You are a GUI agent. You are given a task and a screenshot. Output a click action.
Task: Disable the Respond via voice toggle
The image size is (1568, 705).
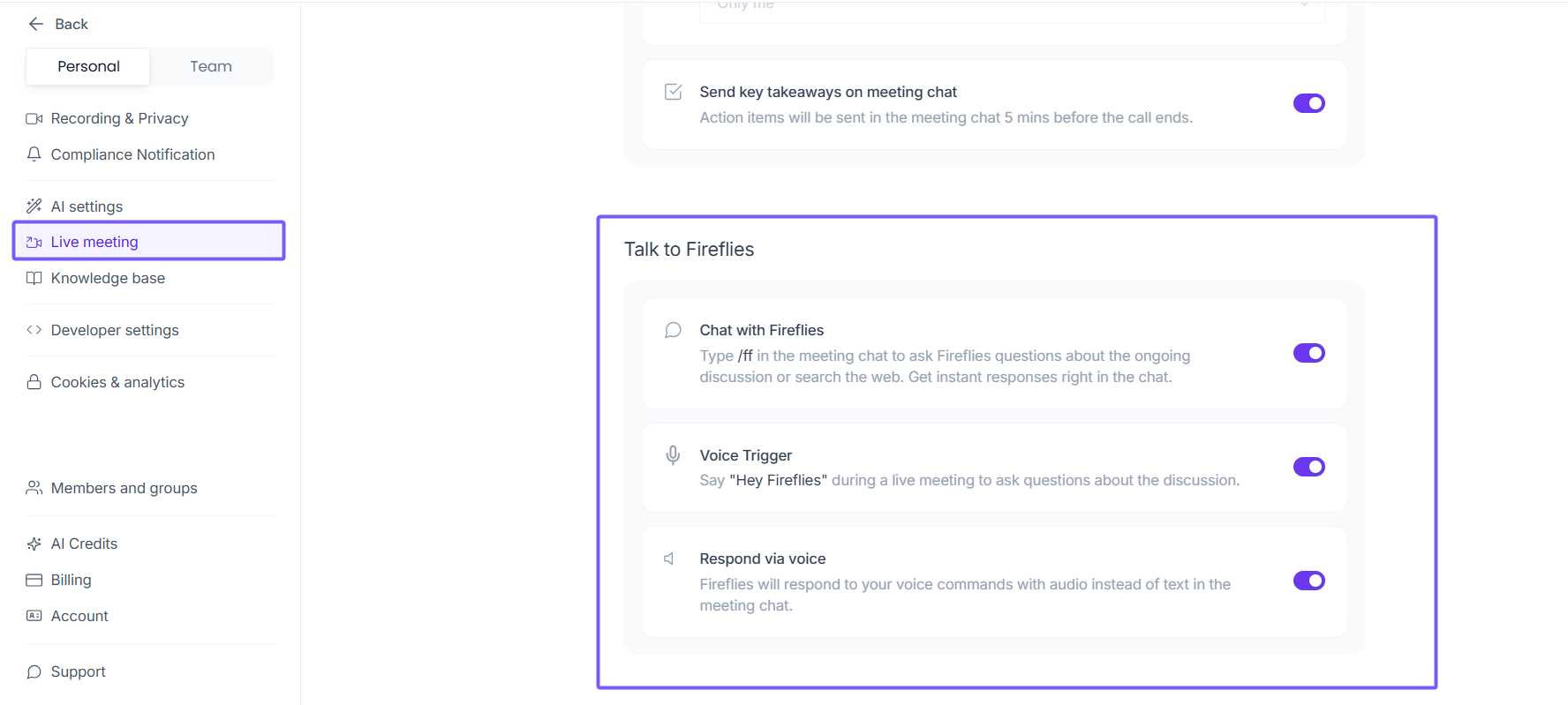click(x=1308, y=581)
